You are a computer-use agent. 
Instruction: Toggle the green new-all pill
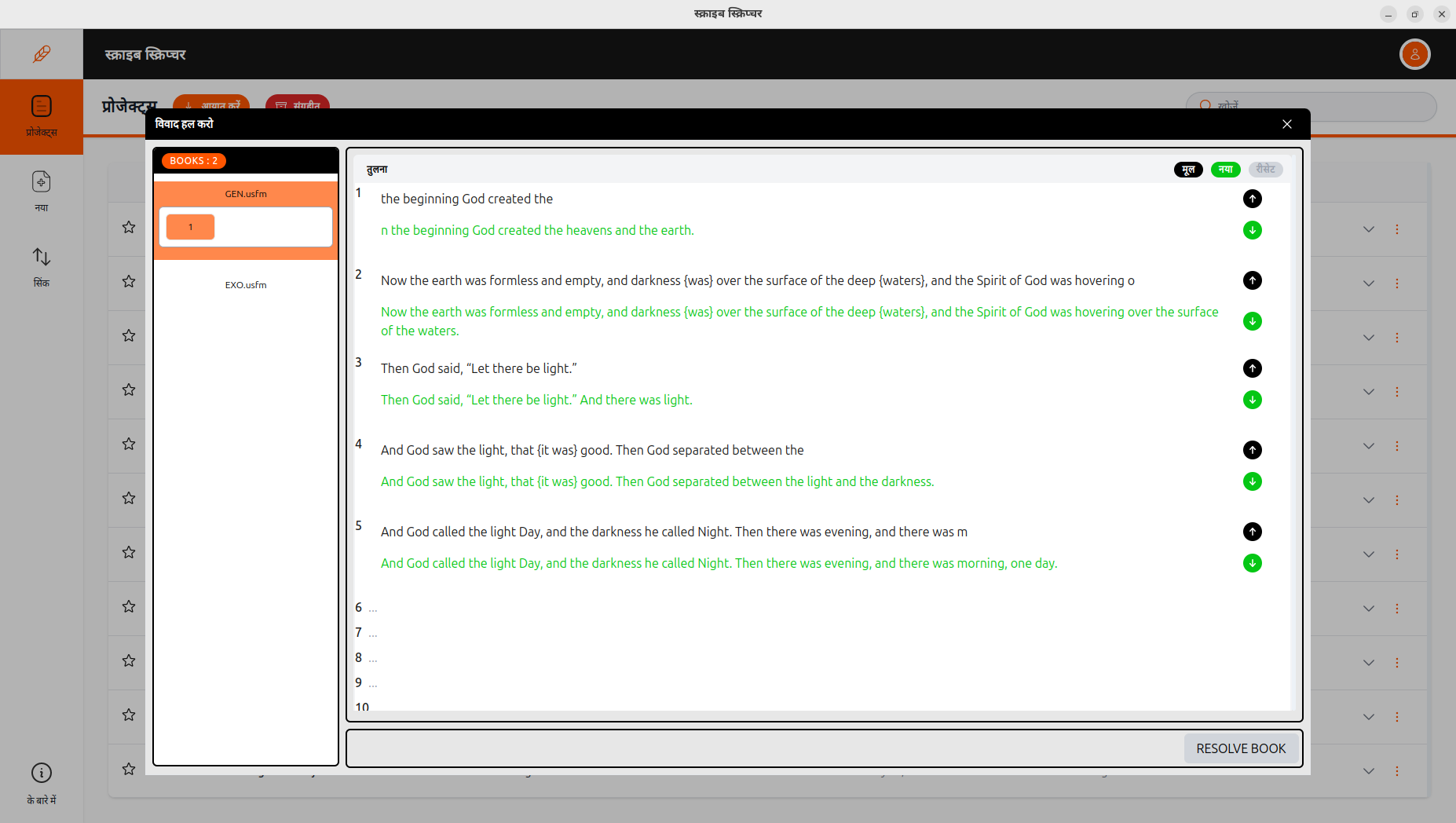1225,170
